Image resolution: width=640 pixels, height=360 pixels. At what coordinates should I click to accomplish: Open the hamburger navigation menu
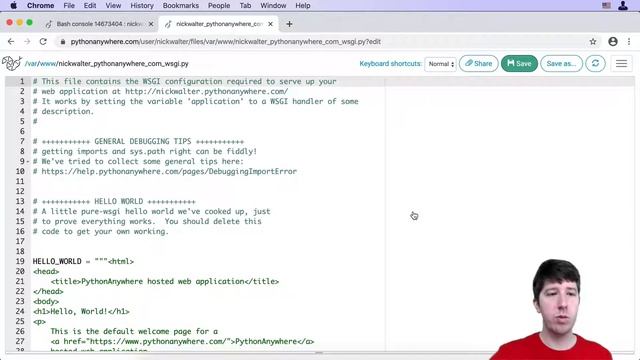click(621, 63)
